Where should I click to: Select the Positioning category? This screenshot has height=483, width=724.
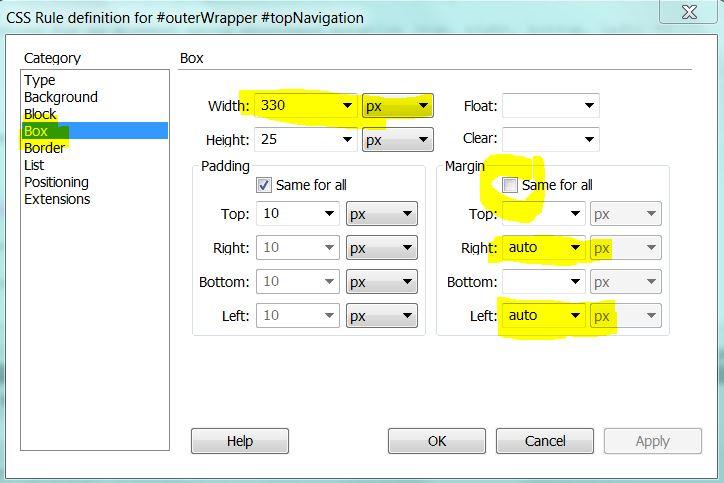[x=56, y=182]
